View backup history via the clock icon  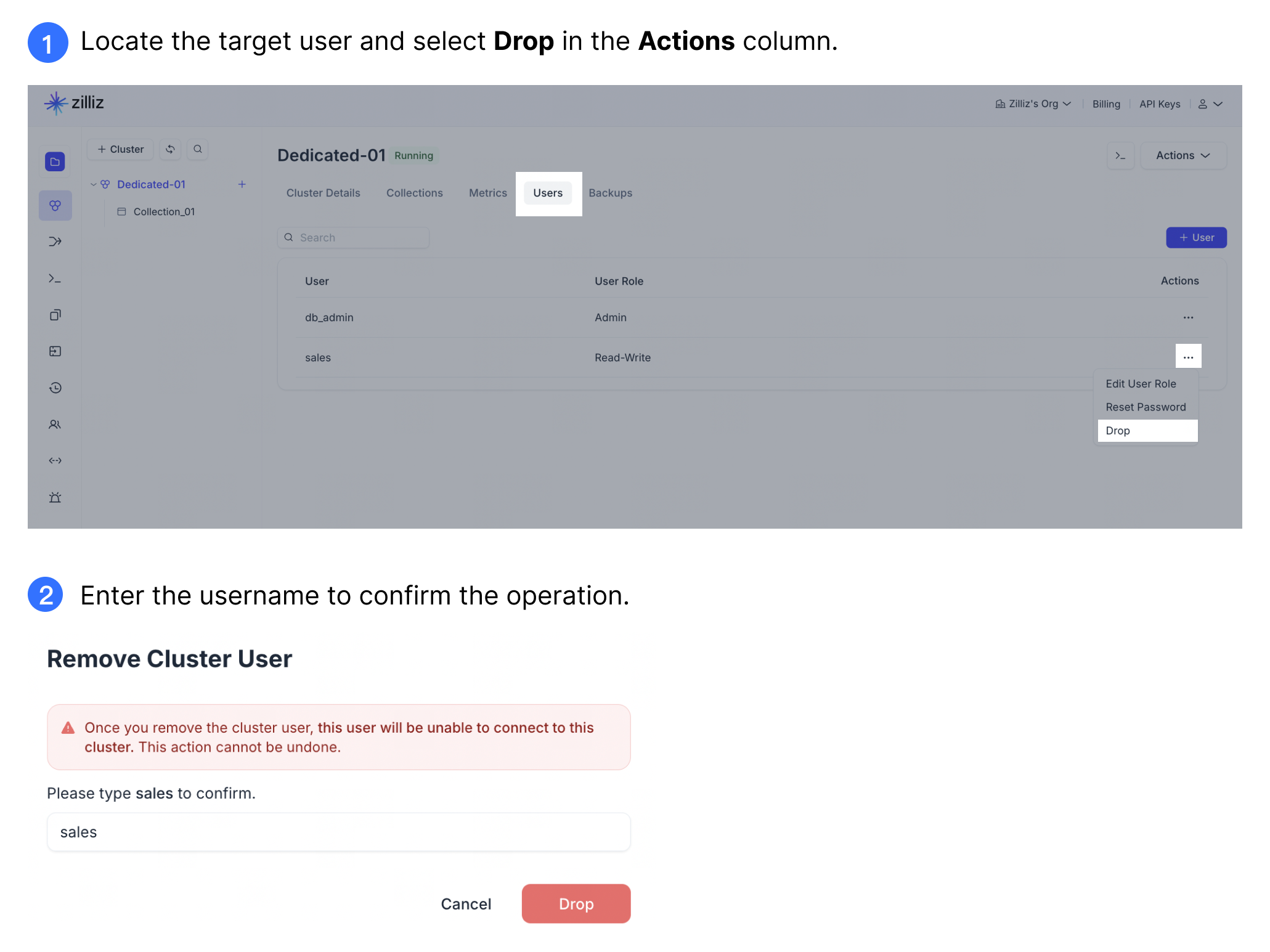pos(55,388)
